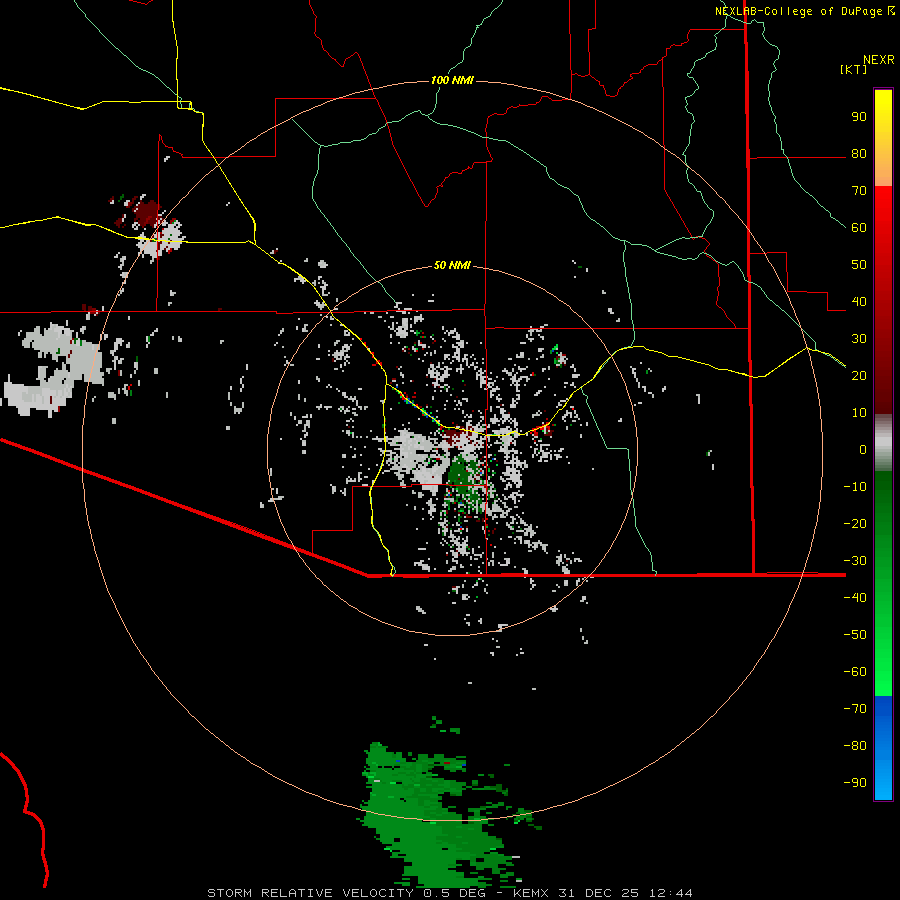Click the "STORM RELATIVE VELOCITY" product title

(x=310, y=893)
